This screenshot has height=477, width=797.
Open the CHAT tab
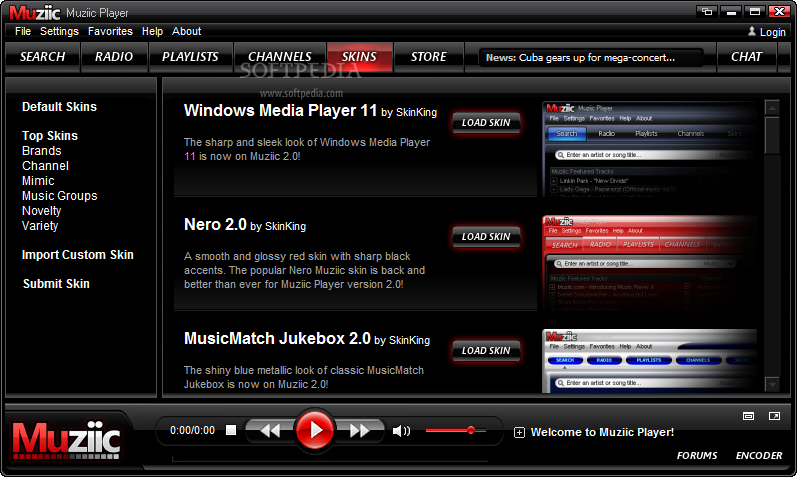click(746, 57)
